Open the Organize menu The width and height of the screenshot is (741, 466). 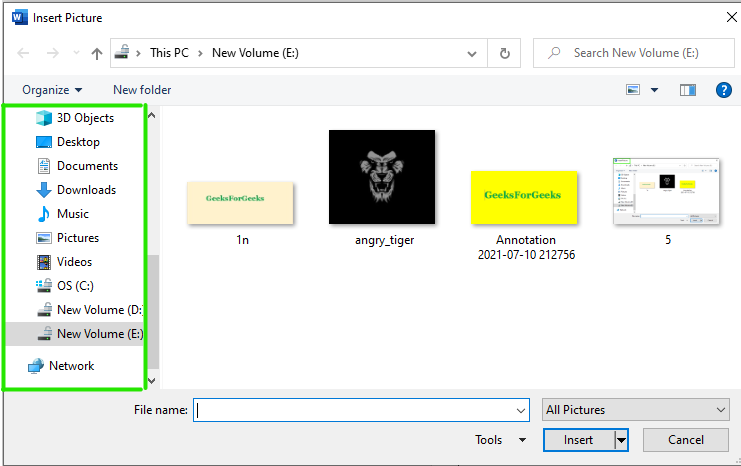click(x=52, y=90)
